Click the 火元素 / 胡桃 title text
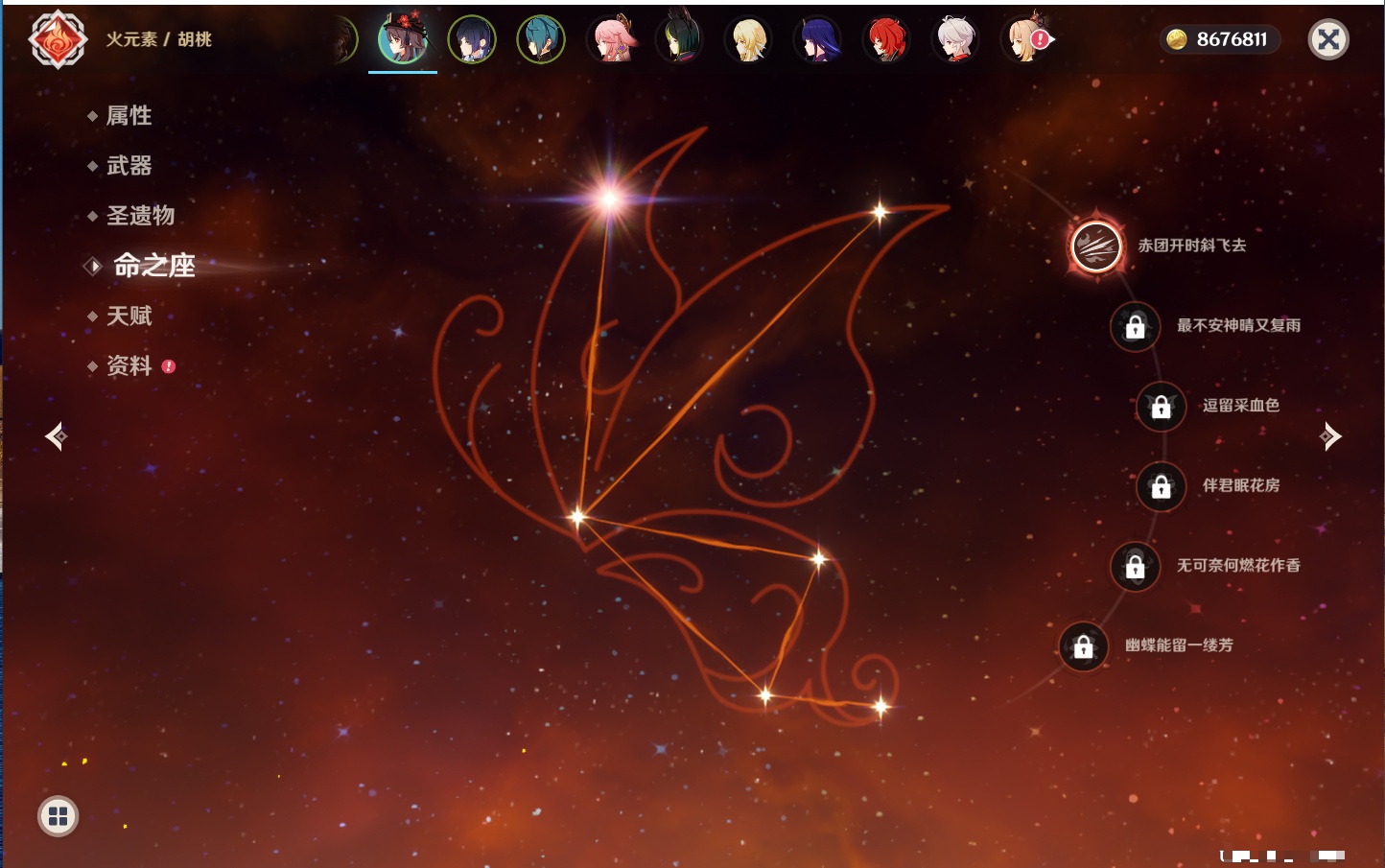The height and width of the screenshot is (868, 1385). (159, 39)
